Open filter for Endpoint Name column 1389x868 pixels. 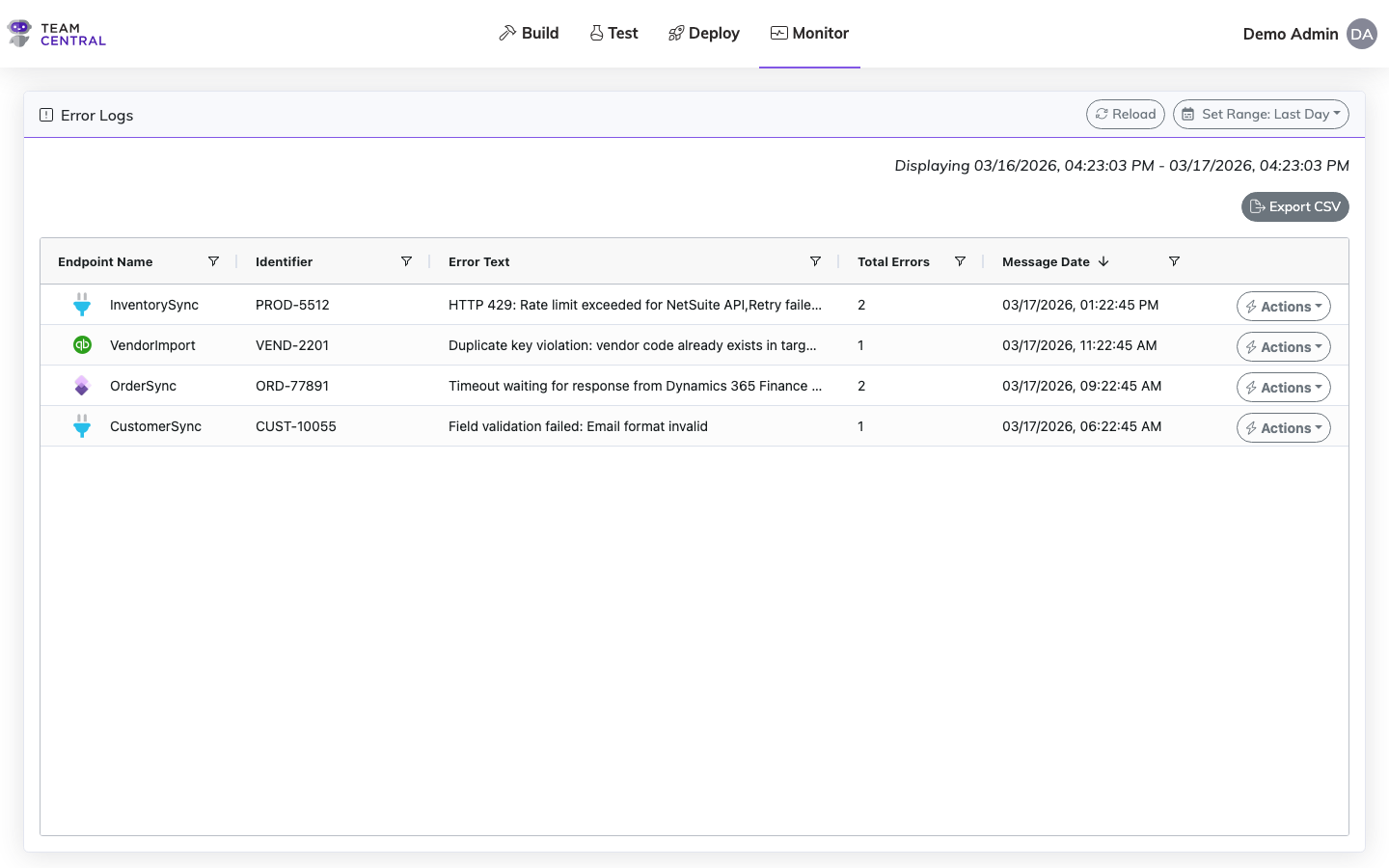coord(213,261)
